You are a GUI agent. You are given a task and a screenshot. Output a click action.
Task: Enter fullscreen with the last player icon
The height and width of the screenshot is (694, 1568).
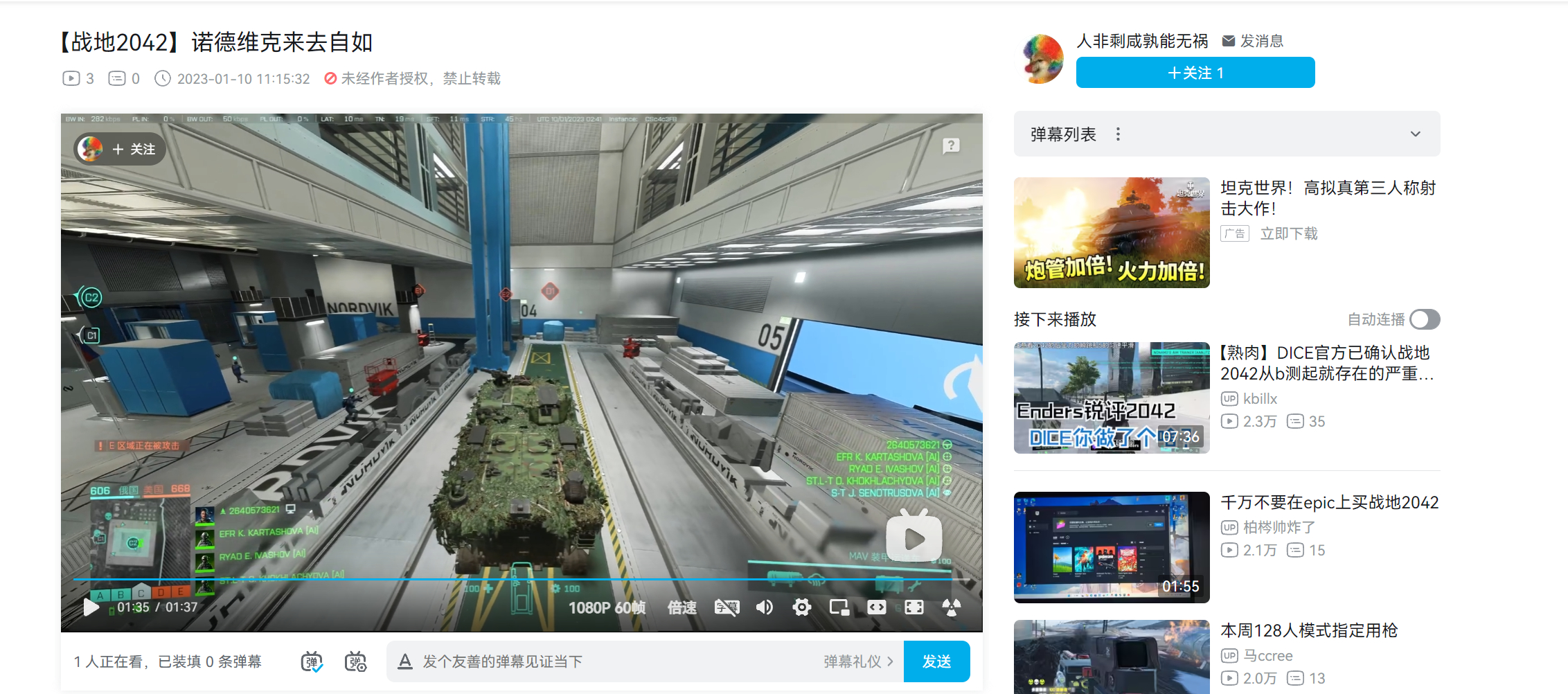tap(952, 607)
